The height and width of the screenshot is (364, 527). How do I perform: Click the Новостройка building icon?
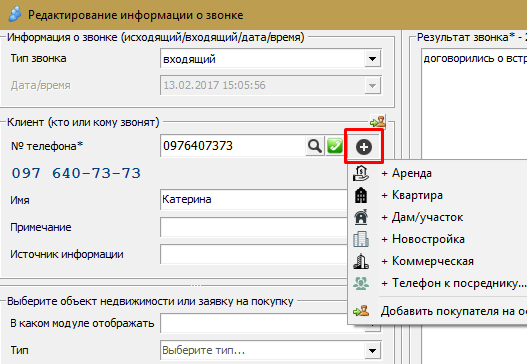[x=361, y=239]
